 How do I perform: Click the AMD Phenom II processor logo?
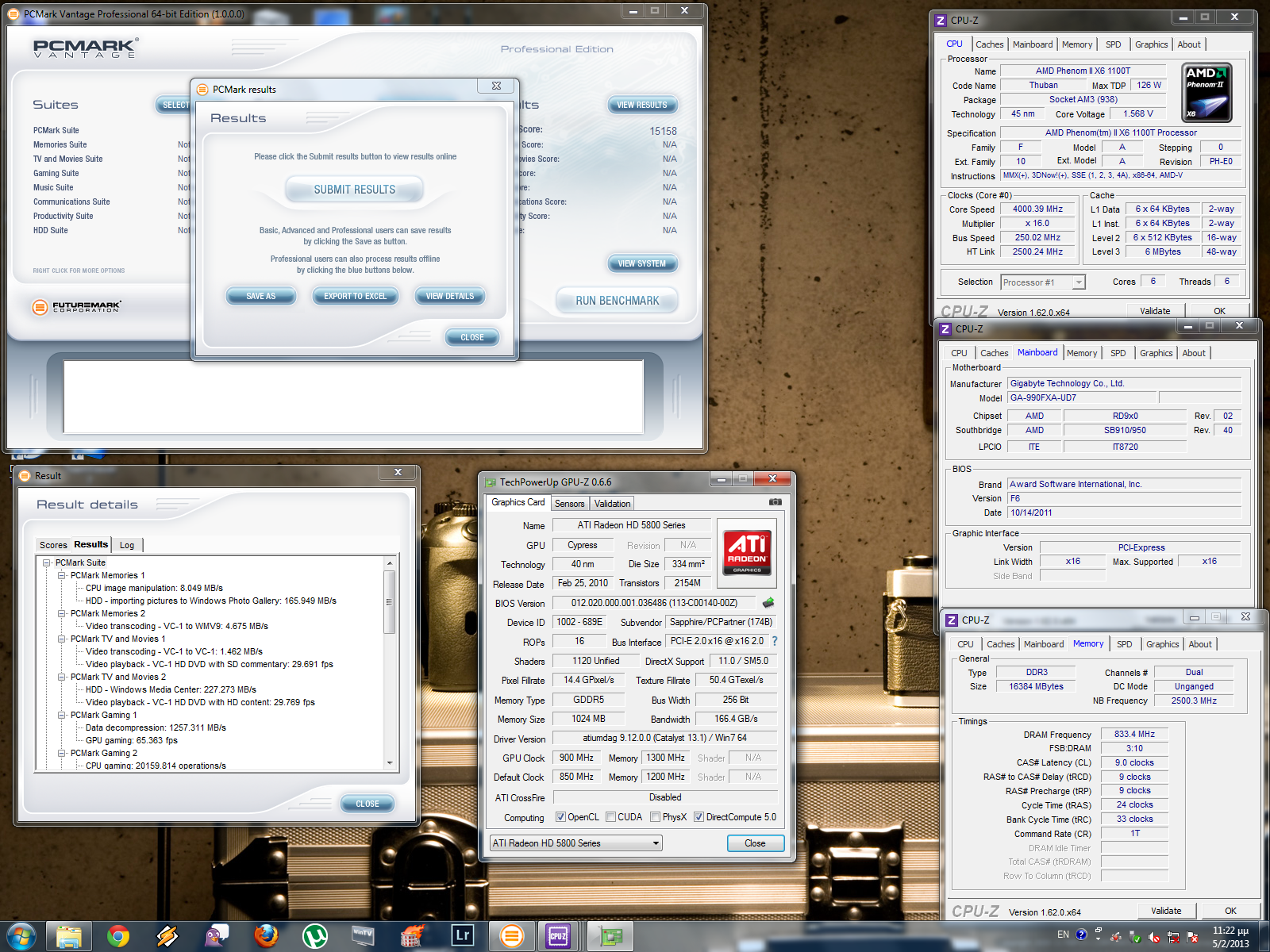click(x=1207, y=93)
